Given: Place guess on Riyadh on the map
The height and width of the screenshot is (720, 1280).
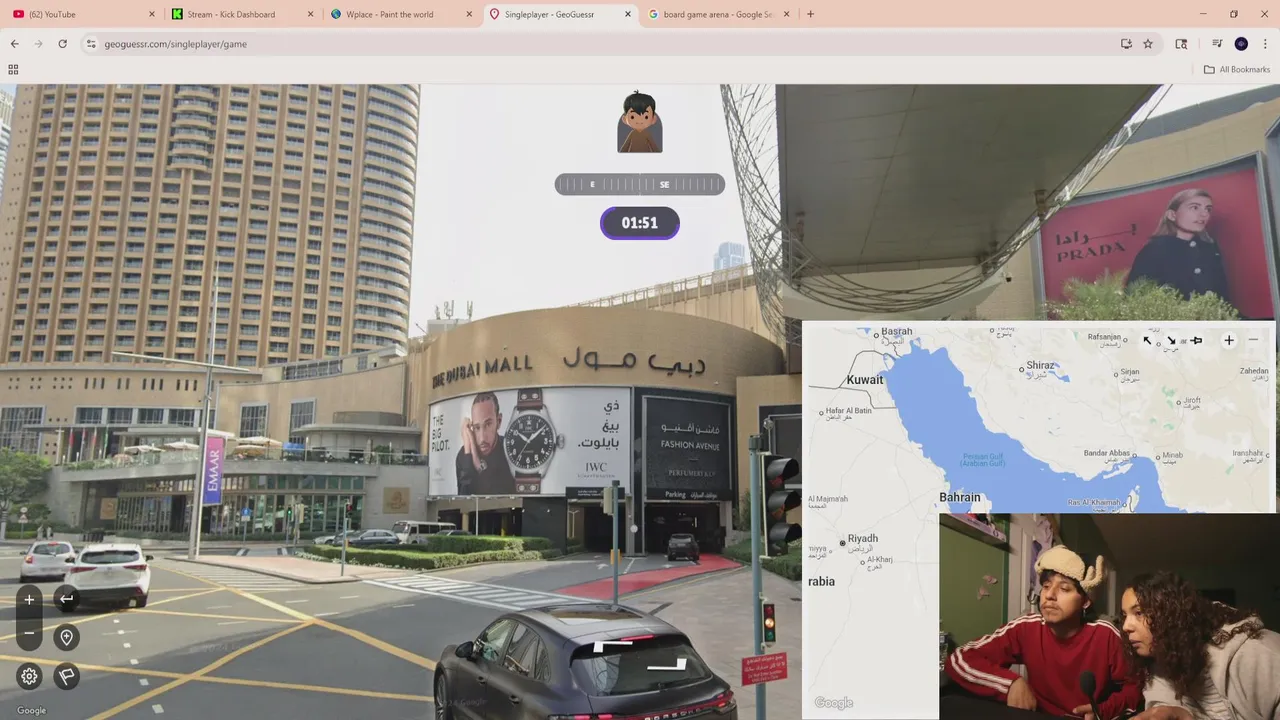Looking at the screenshot, I should pyautogui.click(x=861, y=539).
